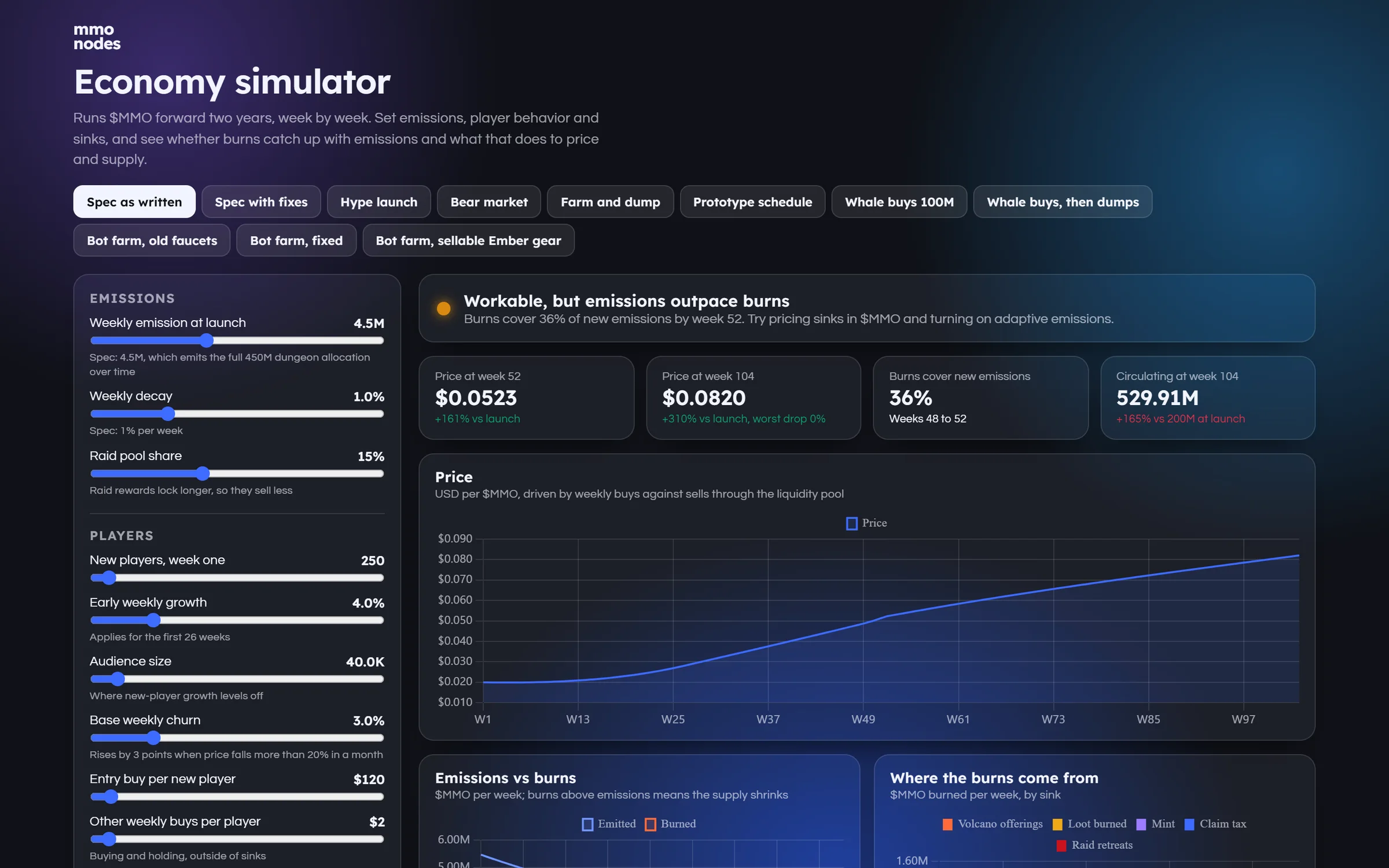This screenshot has width=1389, height=868.
Task: Click the $0.090 axis label
Action: [x=455, y=539]
